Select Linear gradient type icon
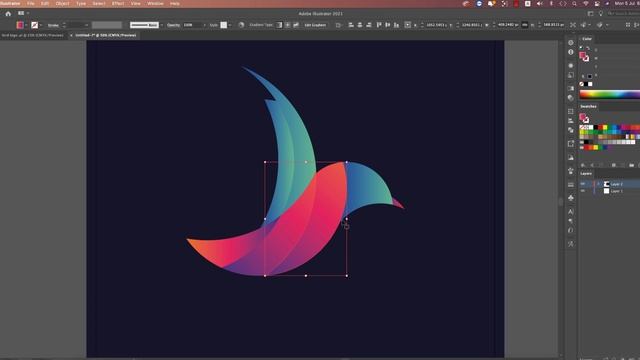 [x=279, y=25]
